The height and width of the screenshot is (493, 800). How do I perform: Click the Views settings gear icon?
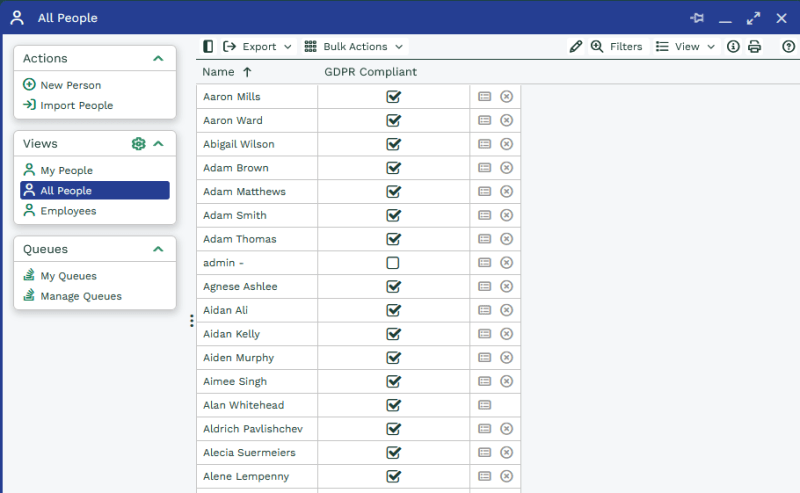(139, 144)
